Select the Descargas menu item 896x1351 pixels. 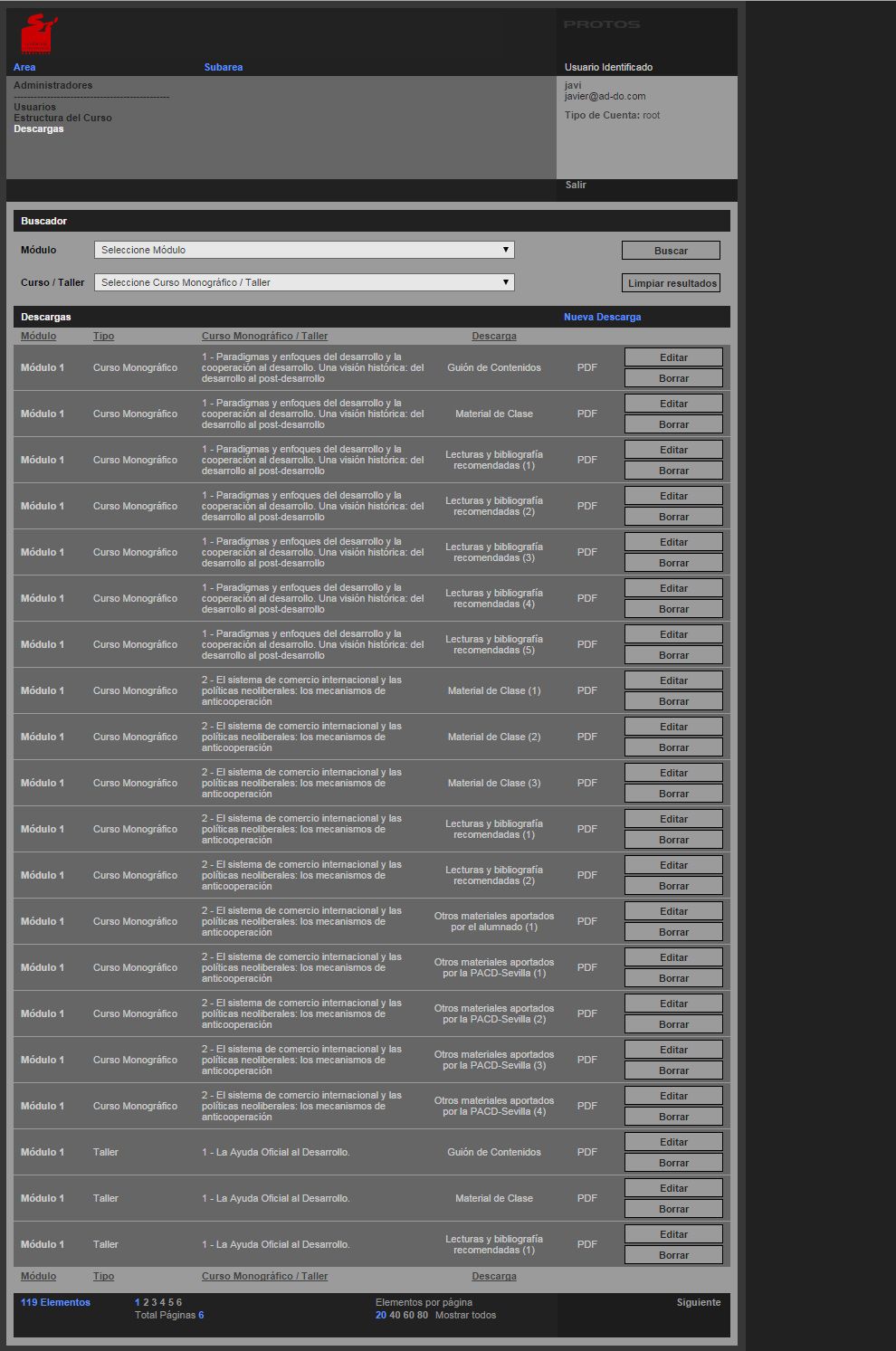(x=39, y=128)
